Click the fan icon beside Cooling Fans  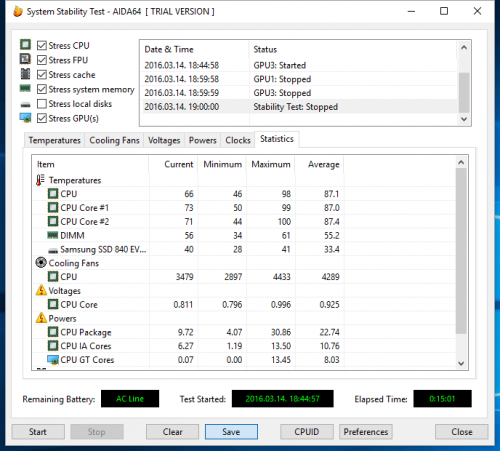[41, 263]
